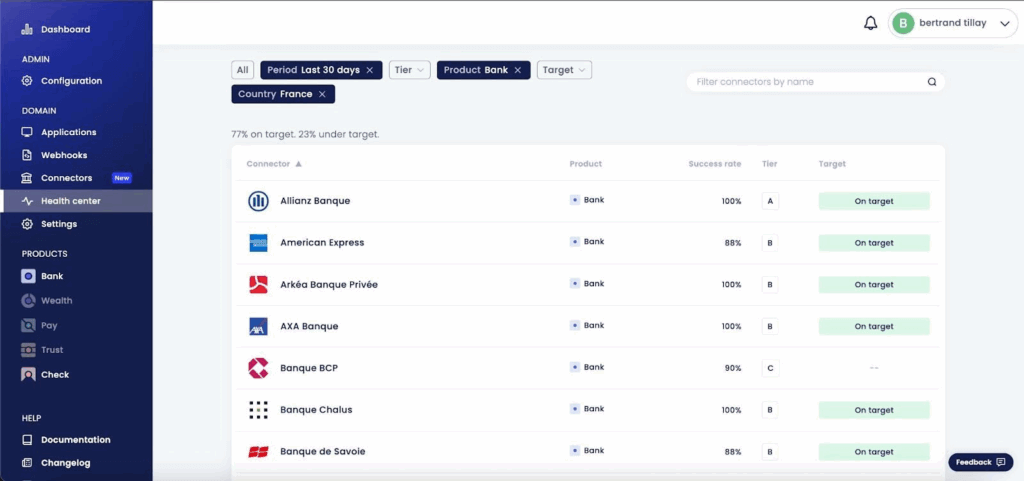Click the search magnifier icon

(932, 82)
